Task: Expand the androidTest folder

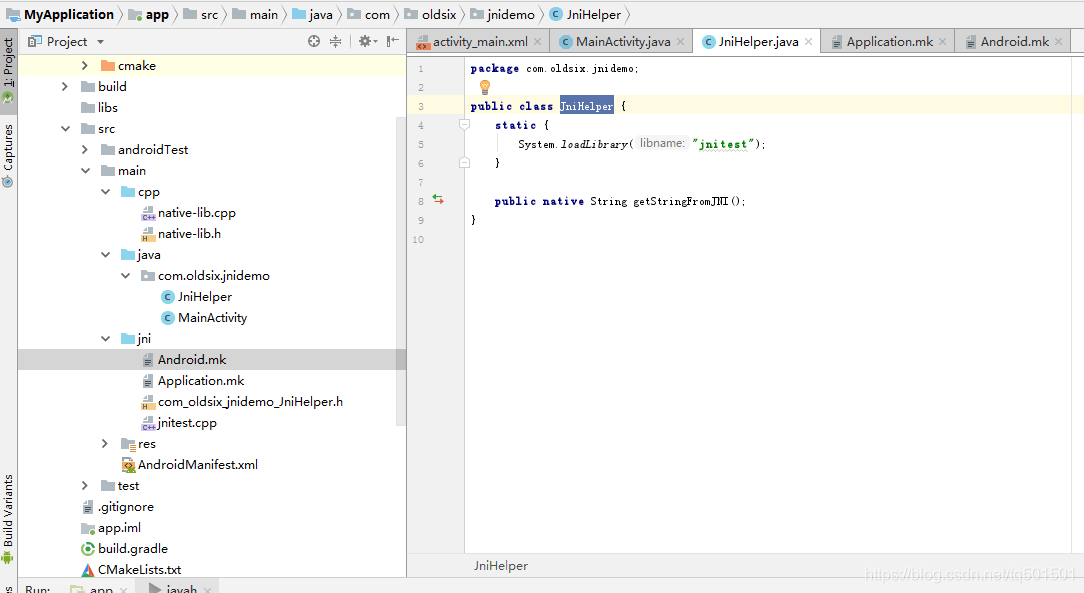Action: coord(84,149)
